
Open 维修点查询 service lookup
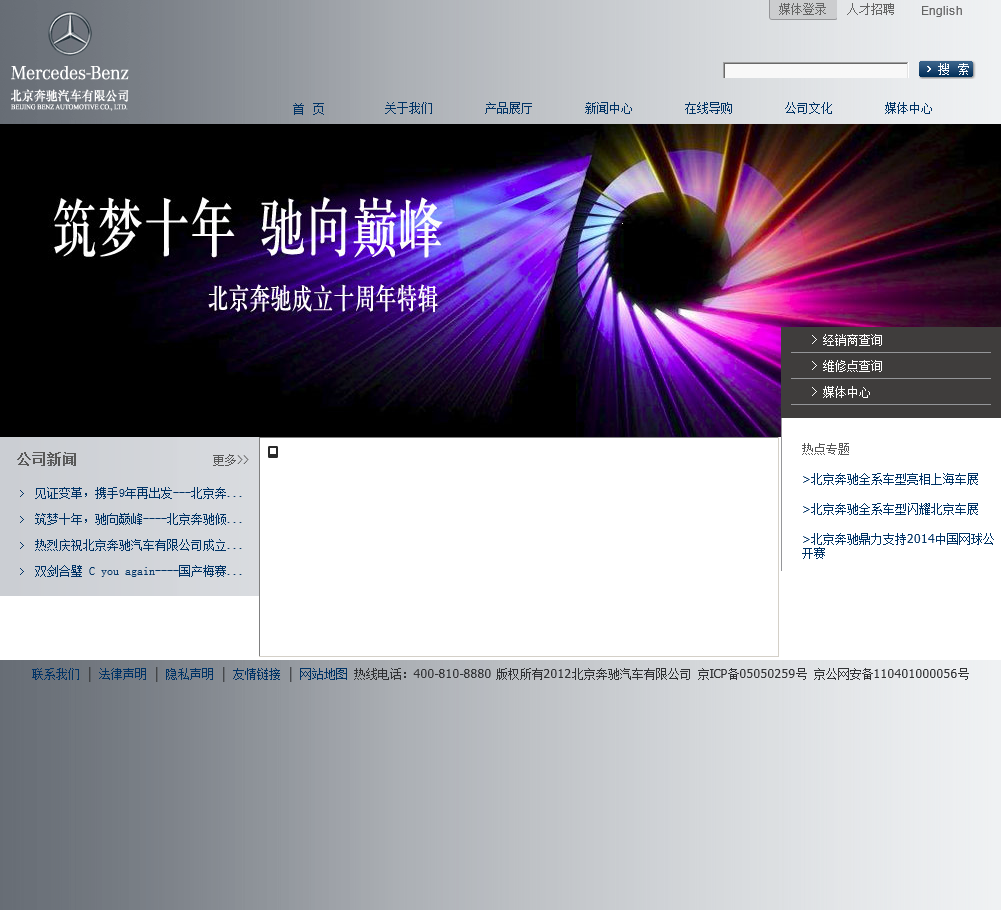852,366
